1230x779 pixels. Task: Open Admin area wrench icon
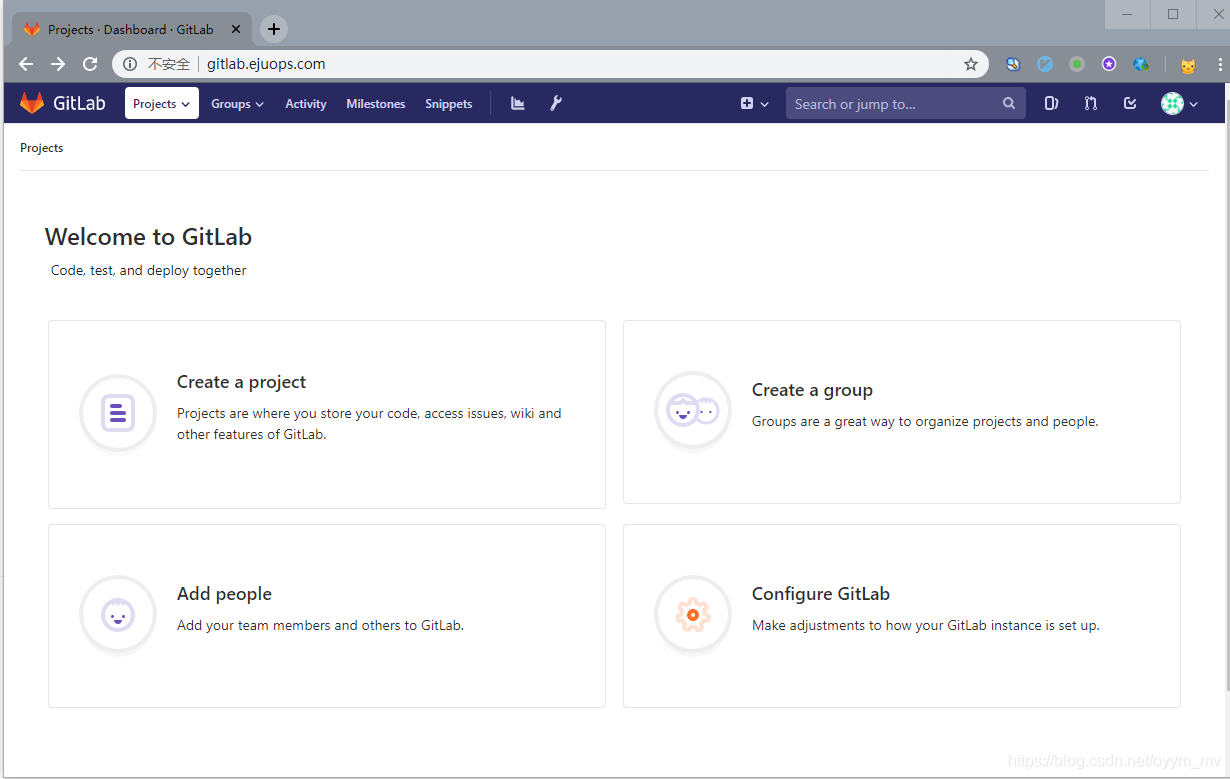pyautogui.click(x=556, y=103)
